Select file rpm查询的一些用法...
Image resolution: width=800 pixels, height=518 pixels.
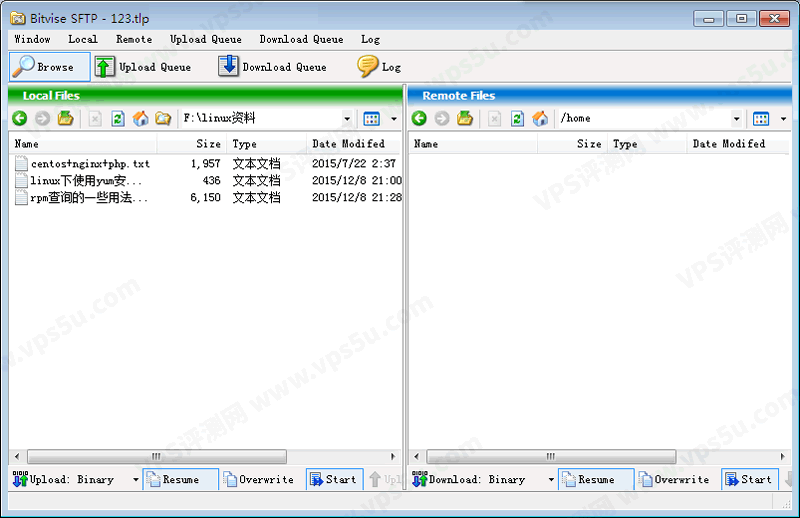(82, 198)
